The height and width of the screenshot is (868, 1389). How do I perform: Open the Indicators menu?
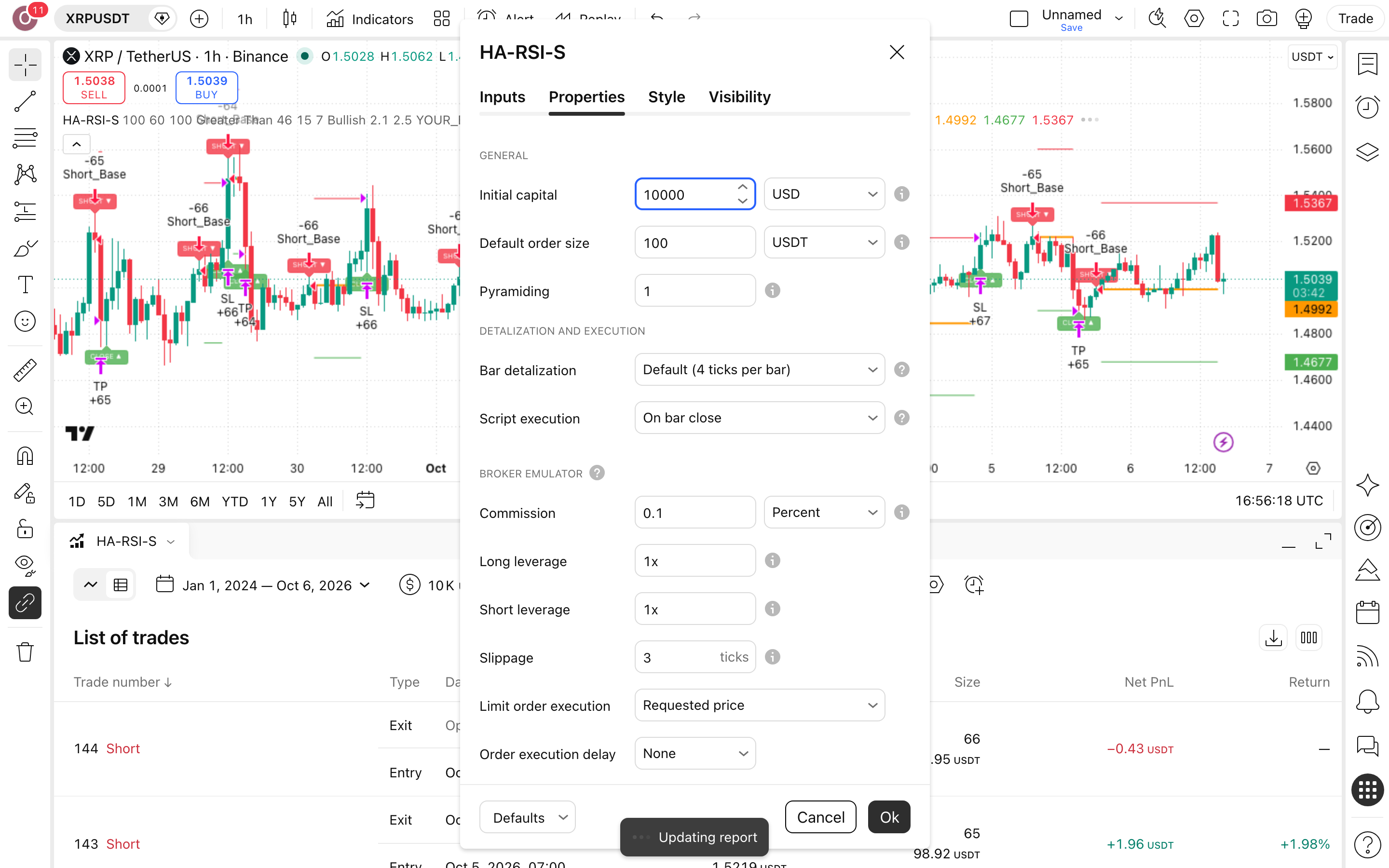pos(369,19)
